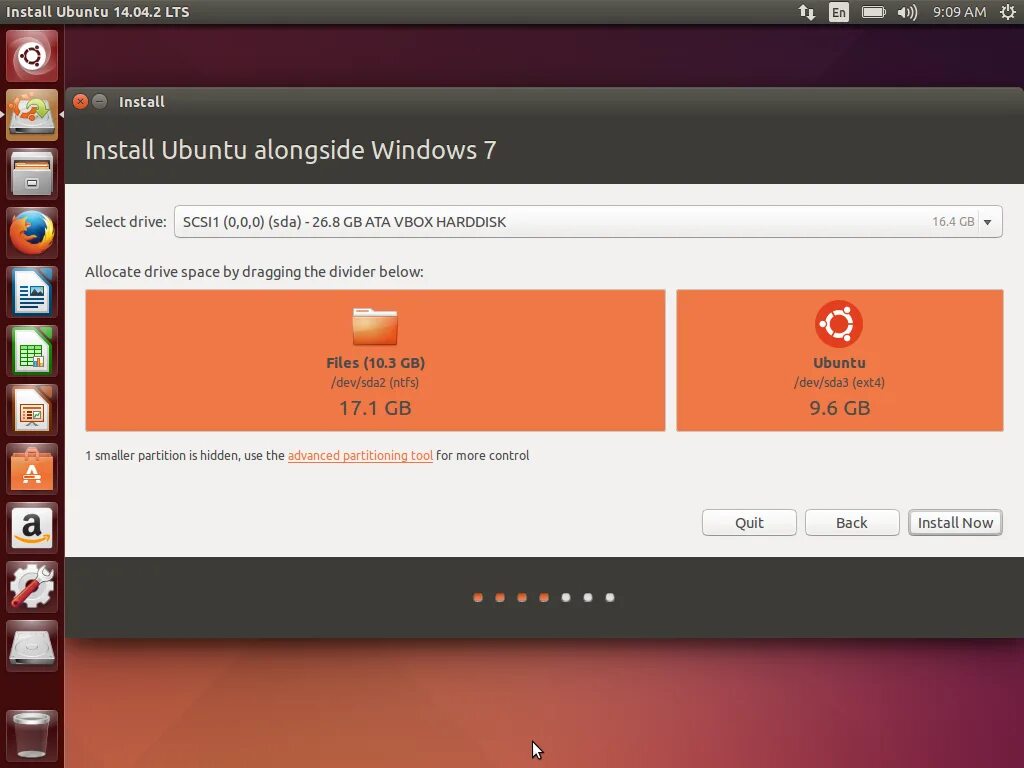Close the Install window
Image resolution: width=1024 pixels, height=768 pixels.
pyautogui.click(x=80, y=101)
